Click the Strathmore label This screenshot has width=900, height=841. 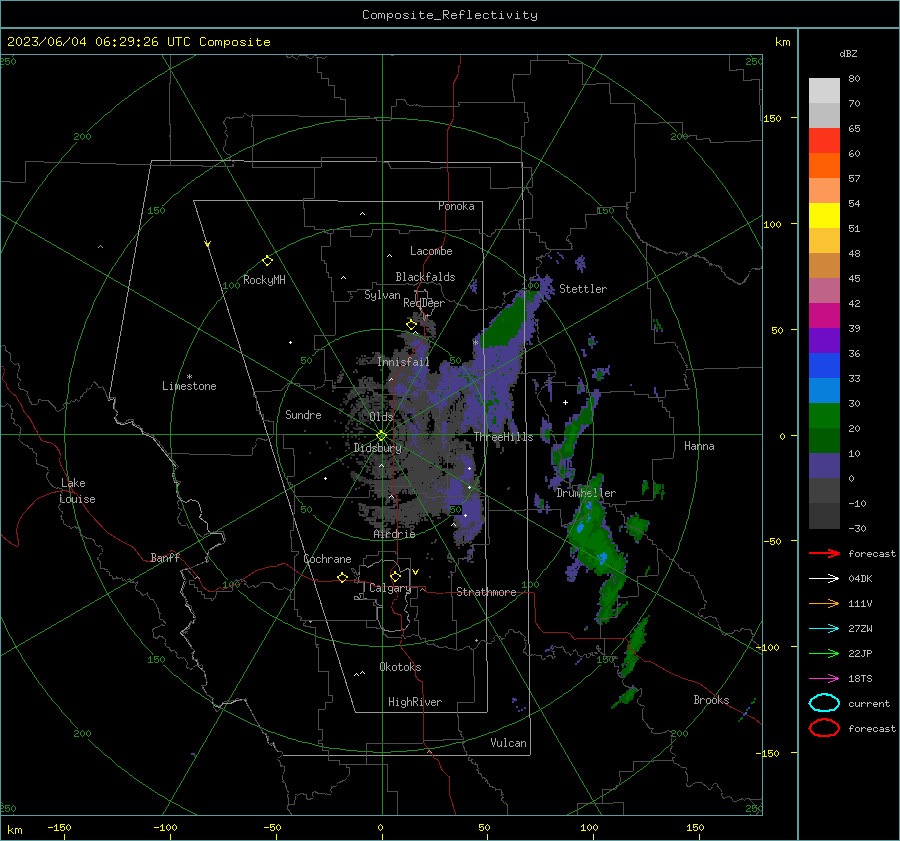486,592
